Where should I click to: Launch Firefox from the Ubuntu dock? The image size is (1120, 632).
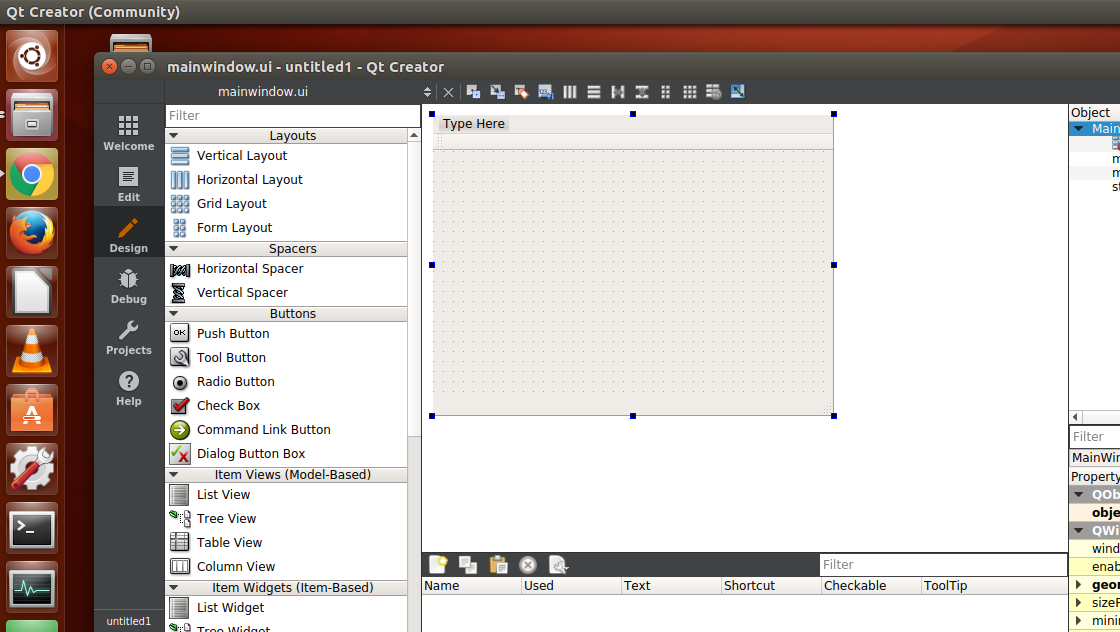33,234
